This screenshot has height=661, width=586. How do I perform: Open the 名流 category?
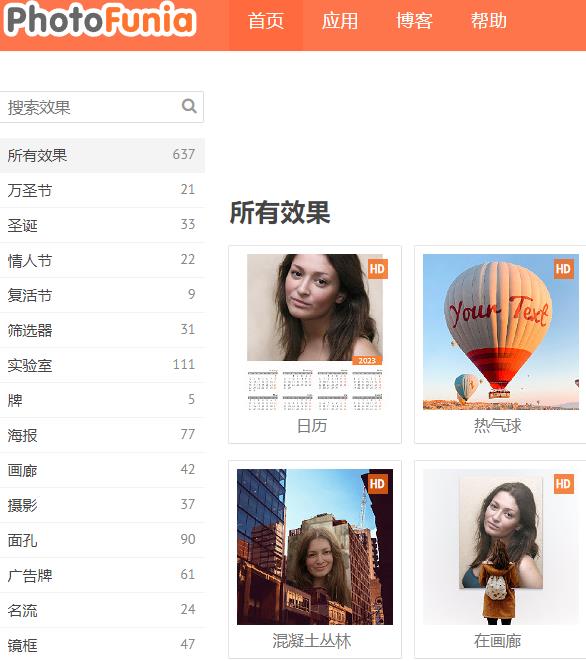102,610
